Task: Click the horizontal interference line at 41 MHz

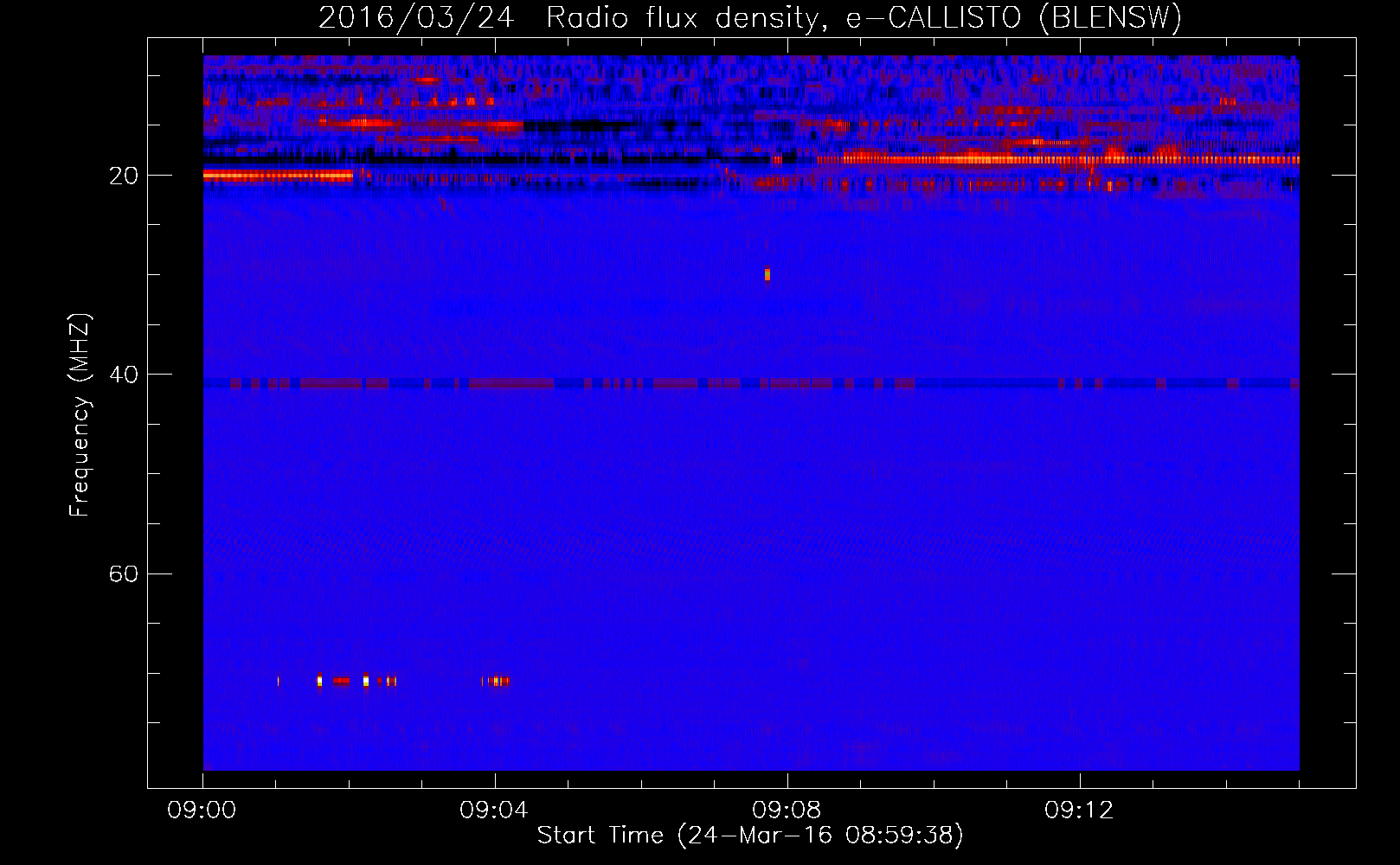Action: pos(751,383)
